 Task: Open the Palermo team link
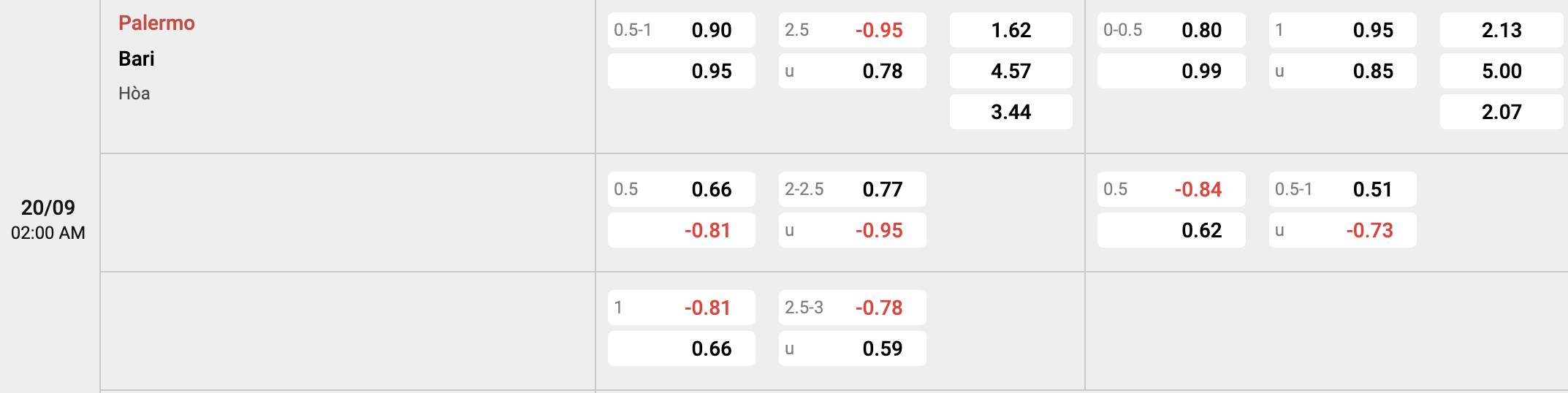point(156,23)
